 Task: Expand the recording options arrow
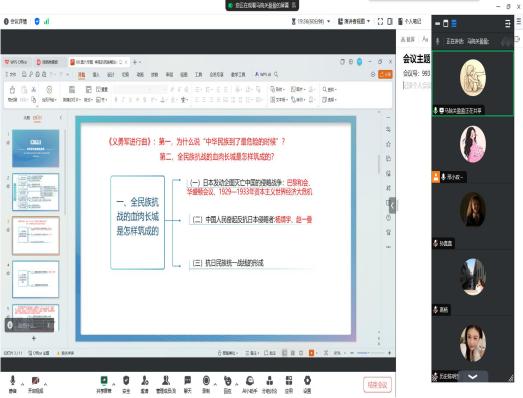tap(215, 384)
